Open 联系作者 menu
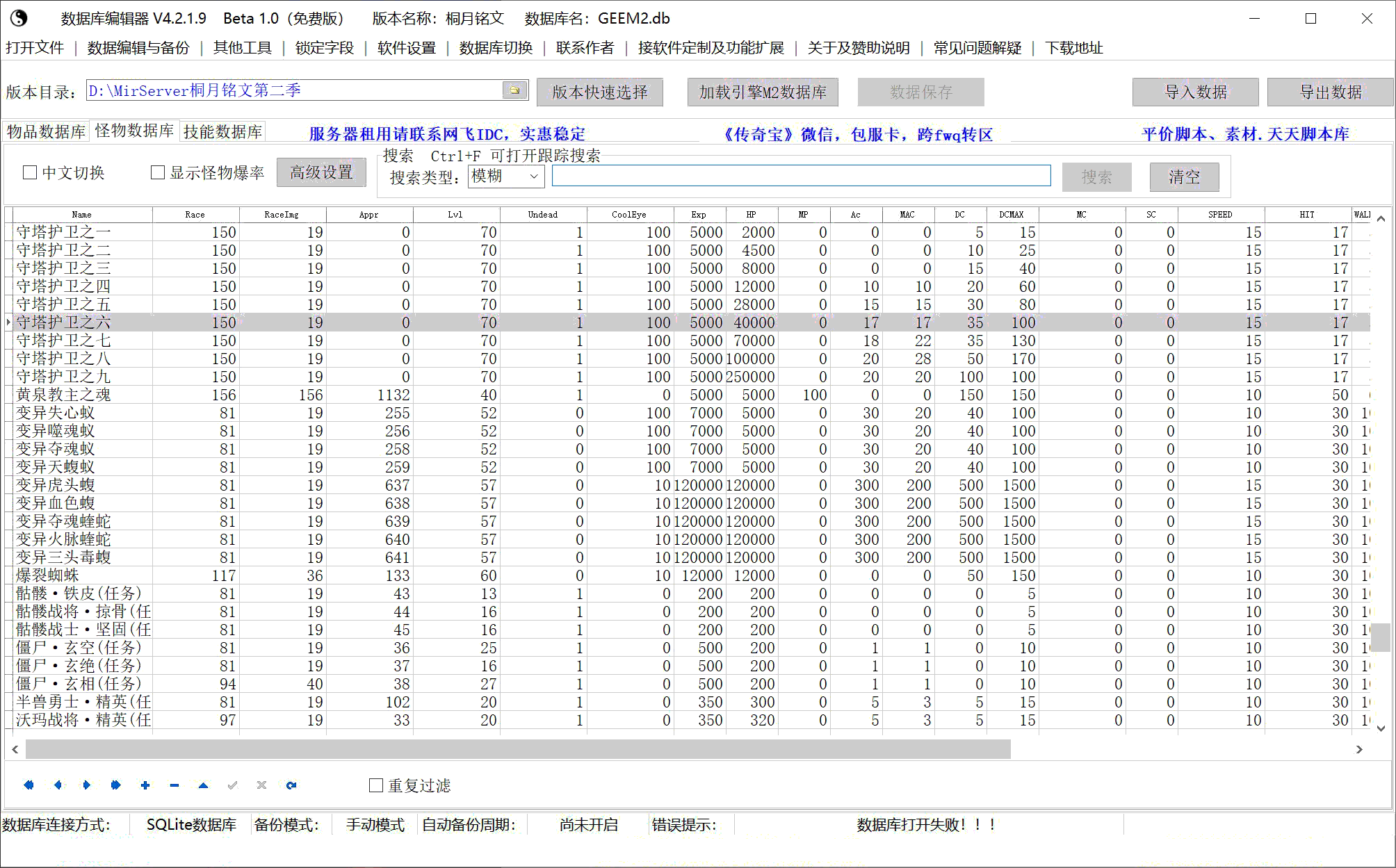 coord(585,48)
